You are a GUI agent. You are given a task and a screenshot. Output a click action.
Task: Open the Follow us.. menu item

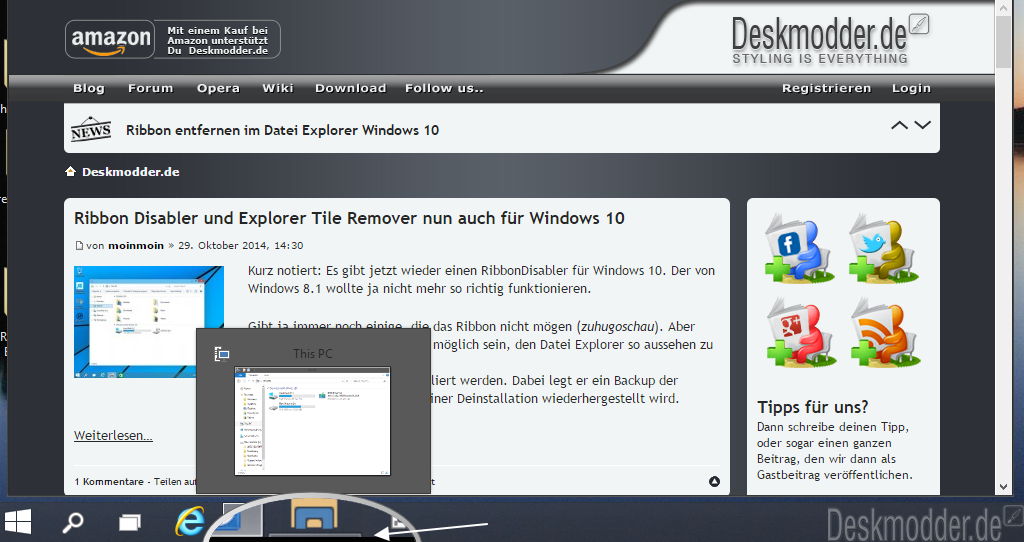(x=444, y=88)
